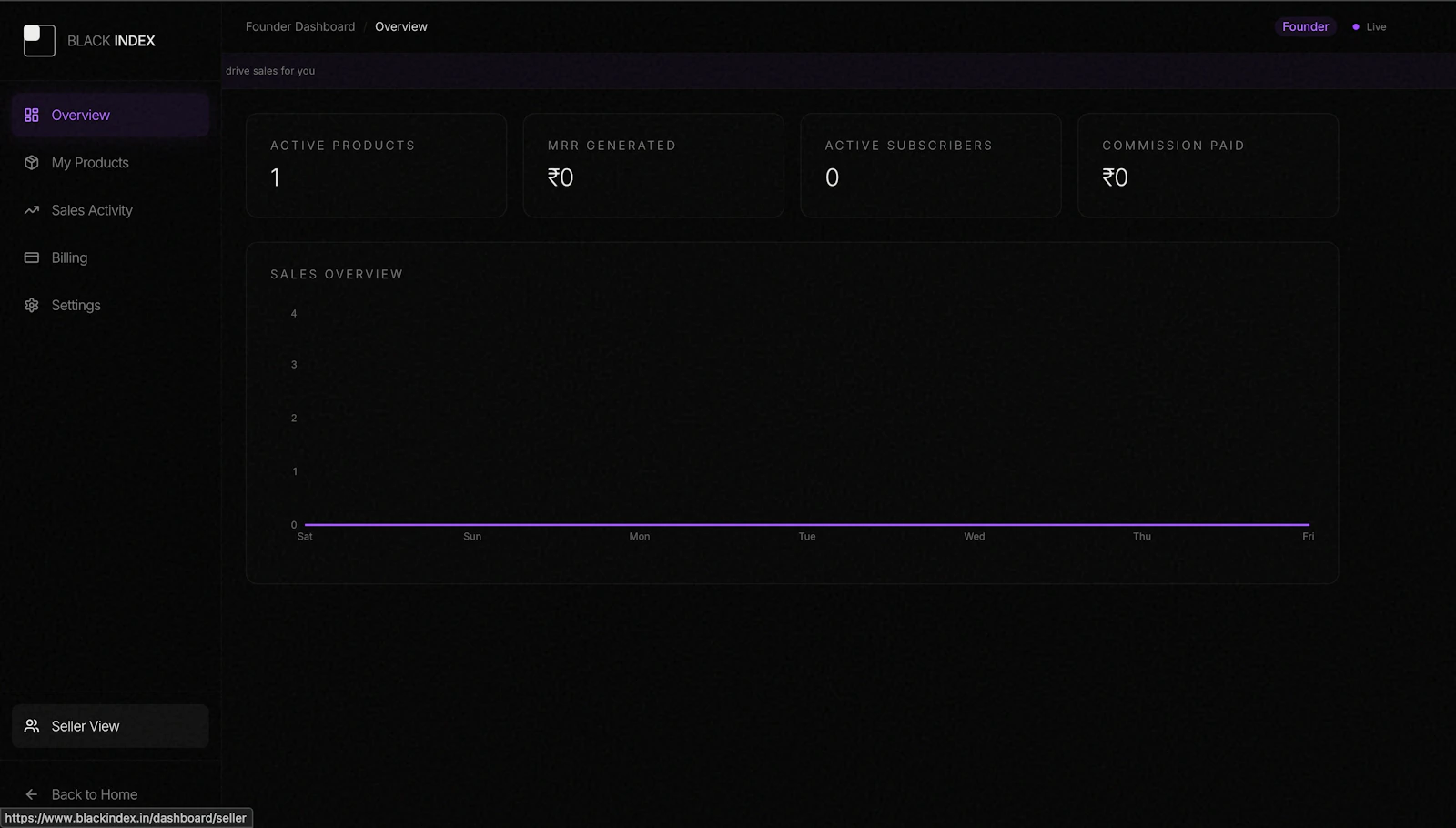The height and width of the screenshot is (828, 1456).
Task: Open the Founder Dashboard breadcrumb link
Action: [x=299, y=26]
